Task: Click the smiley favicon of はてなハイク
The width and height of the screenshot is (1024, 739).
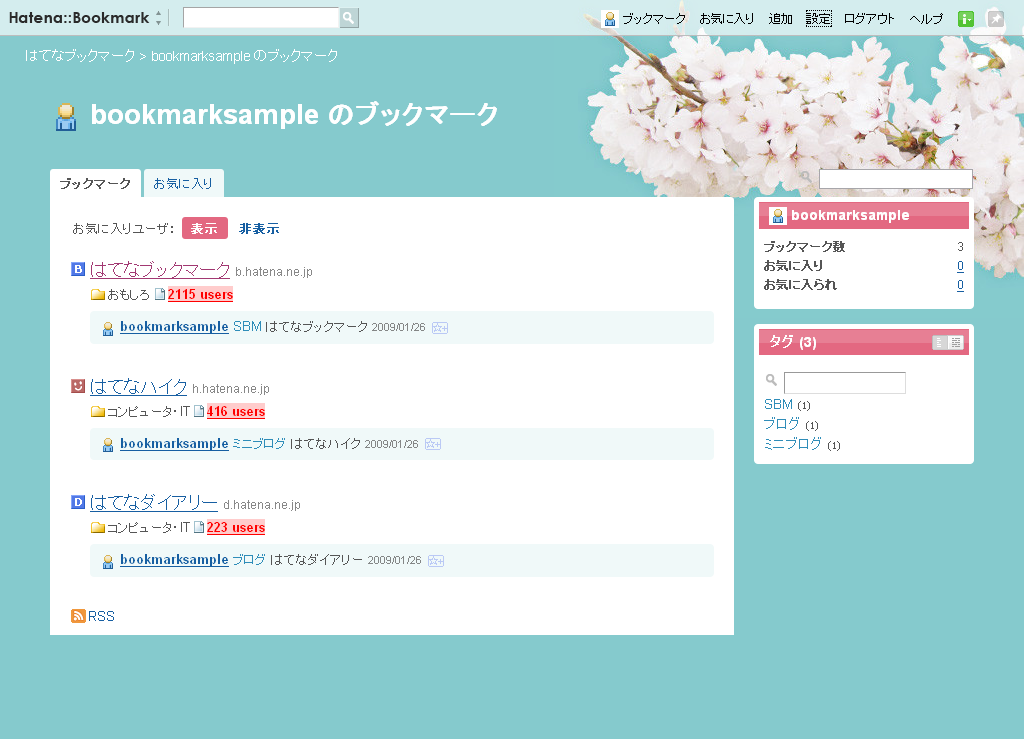Action: (x=78, y=386)
